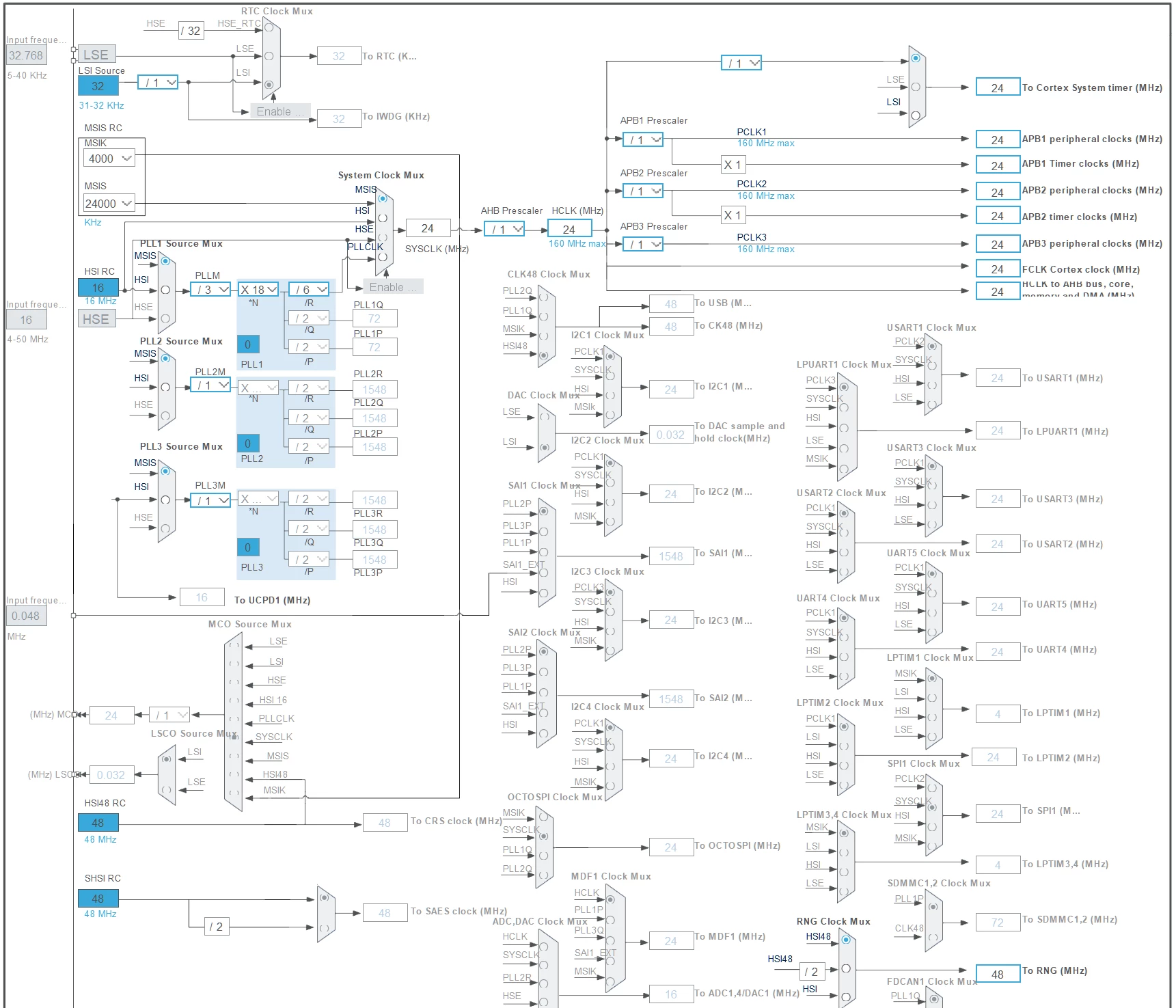
Task: Select HSE as the PLL1 Source Mux input
Action: (165, 318)
